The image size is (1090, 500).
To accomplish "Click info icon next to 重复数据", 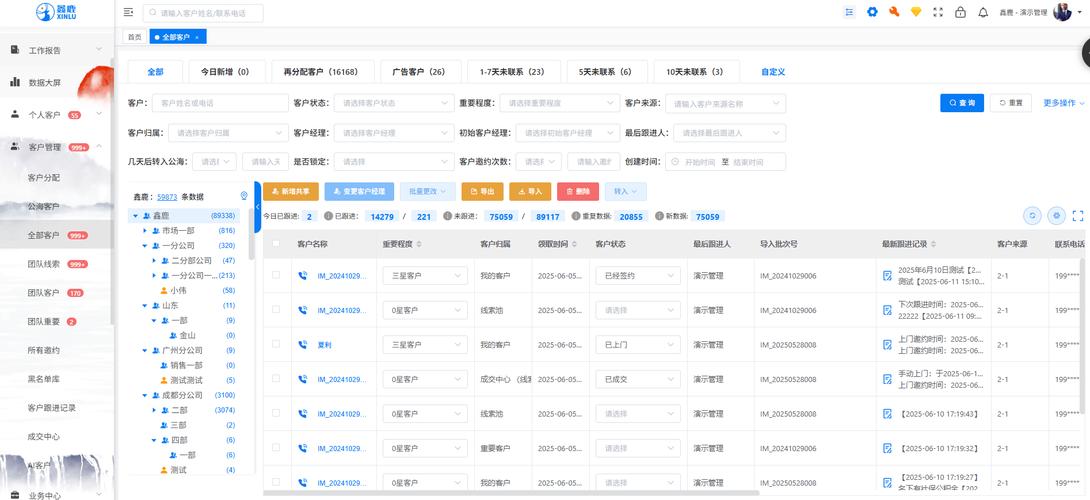I will tap(576, 216).
